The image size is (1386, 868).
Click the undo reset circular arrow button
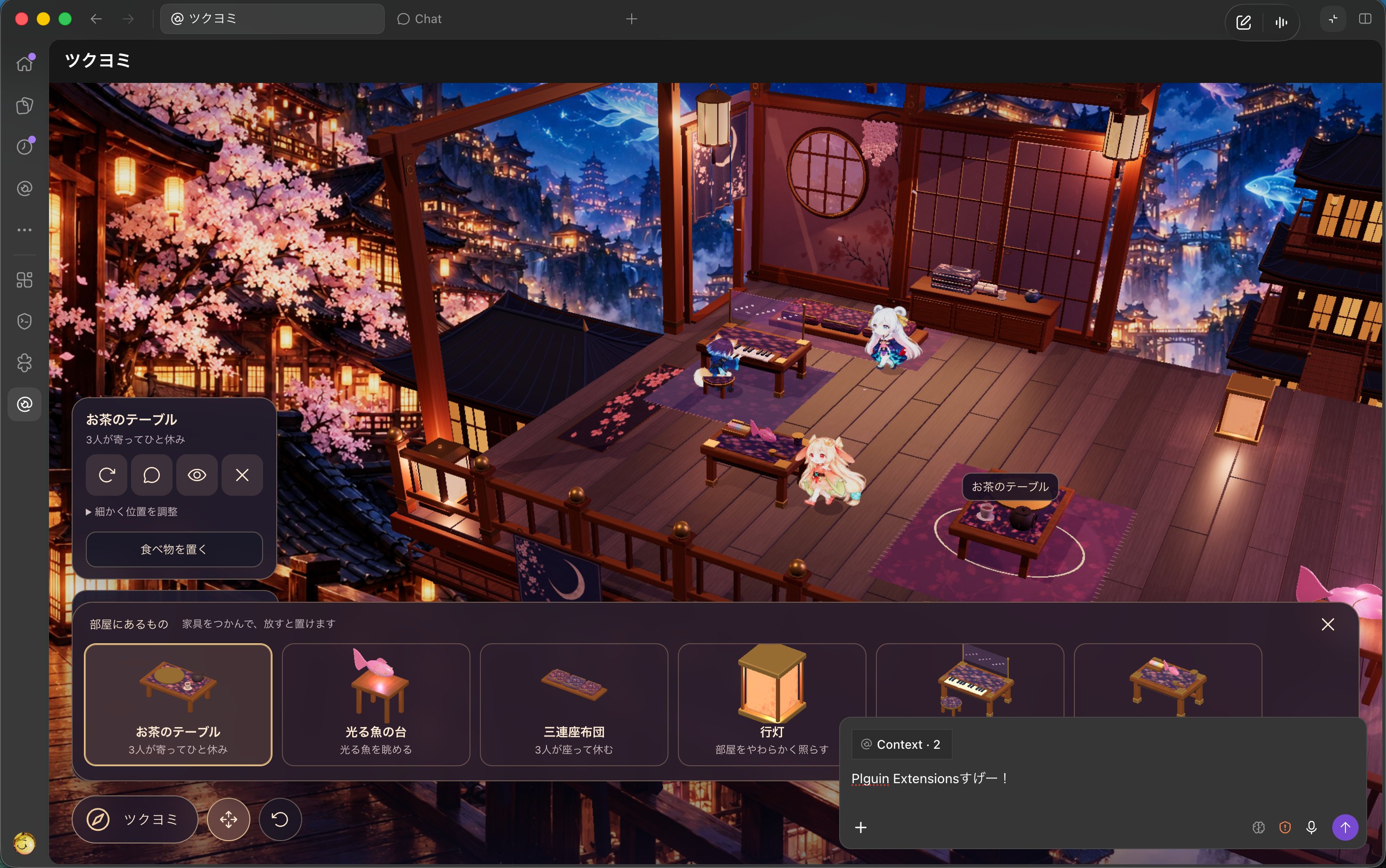pyautogui.click(x=280, y=819)
